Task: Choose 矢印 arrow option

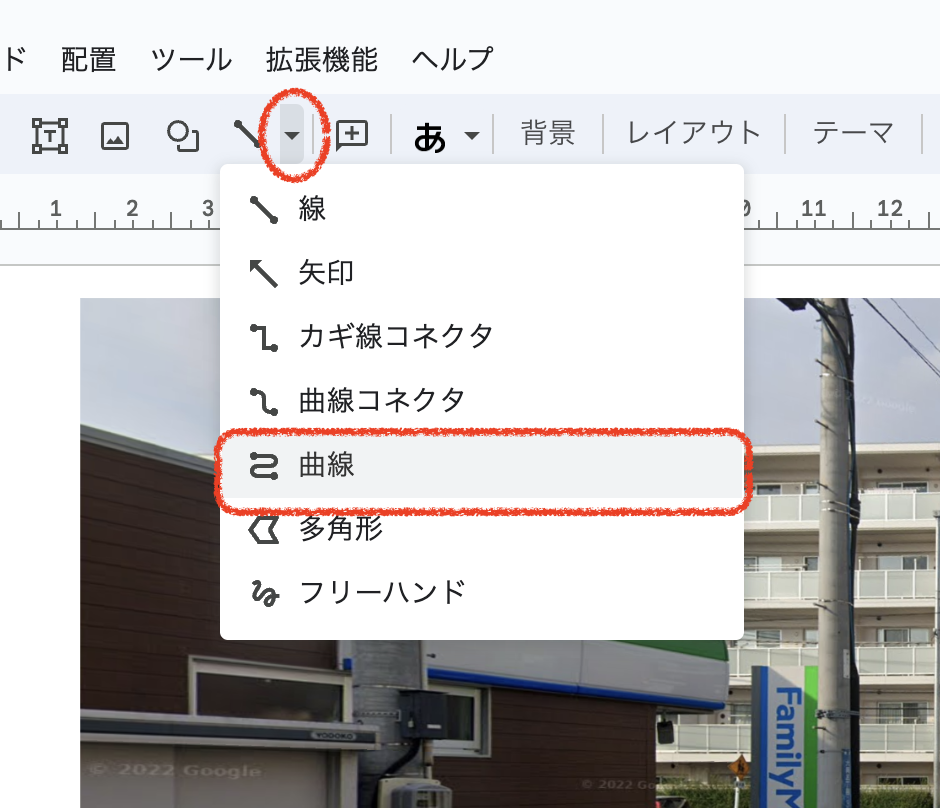Action: click(326, 272)
